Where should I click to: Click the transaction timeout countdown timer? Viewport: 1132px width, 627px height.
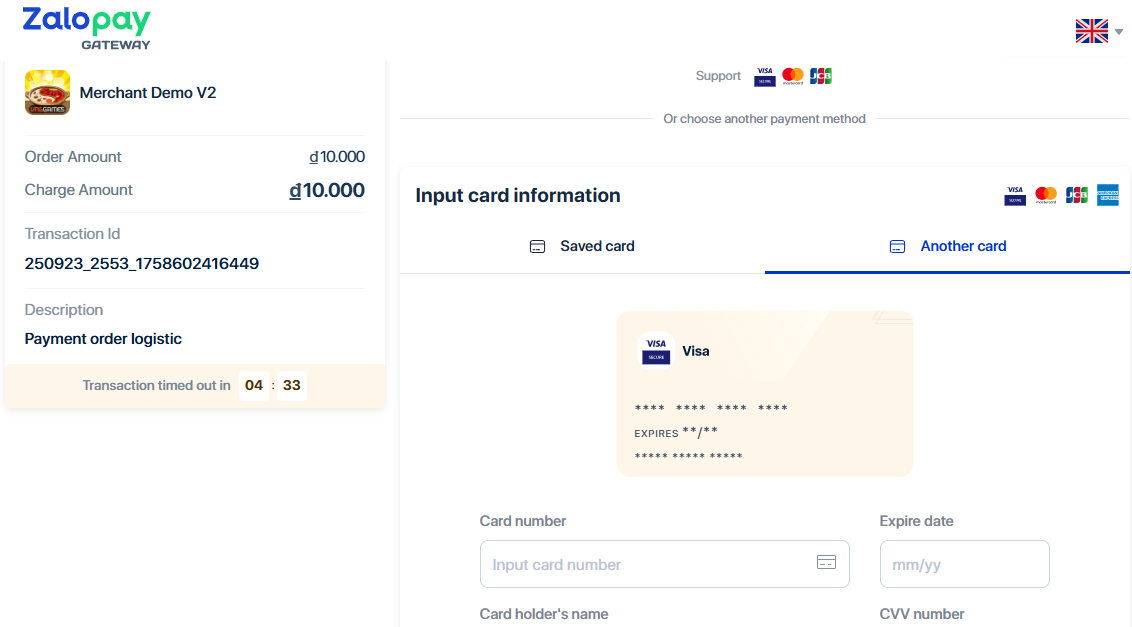point(272,385)
